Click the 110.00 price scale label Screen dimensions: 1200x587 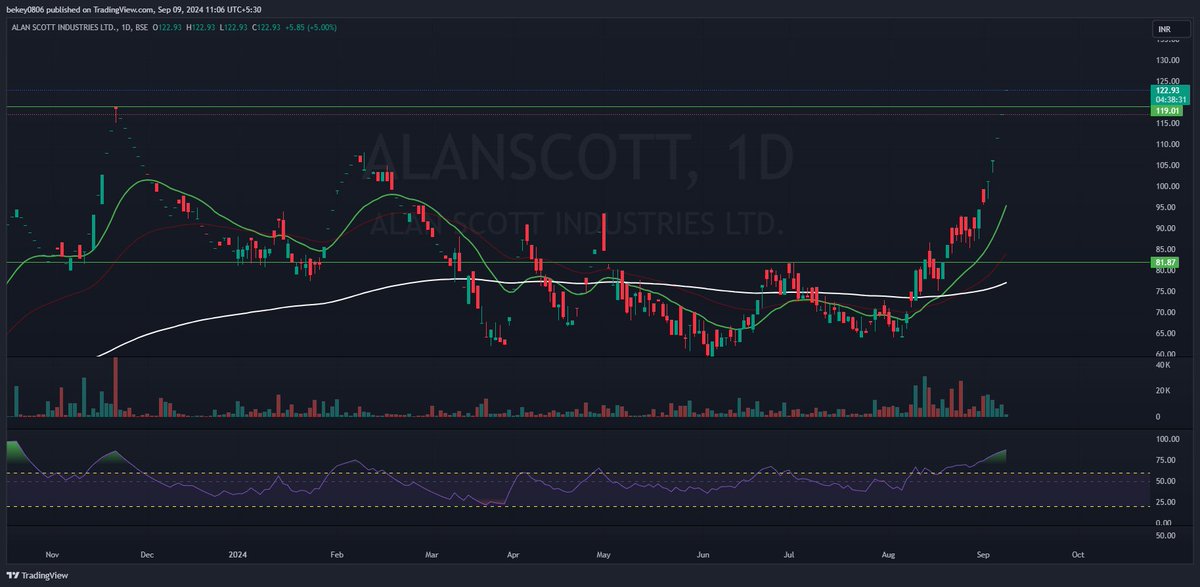1166,144
